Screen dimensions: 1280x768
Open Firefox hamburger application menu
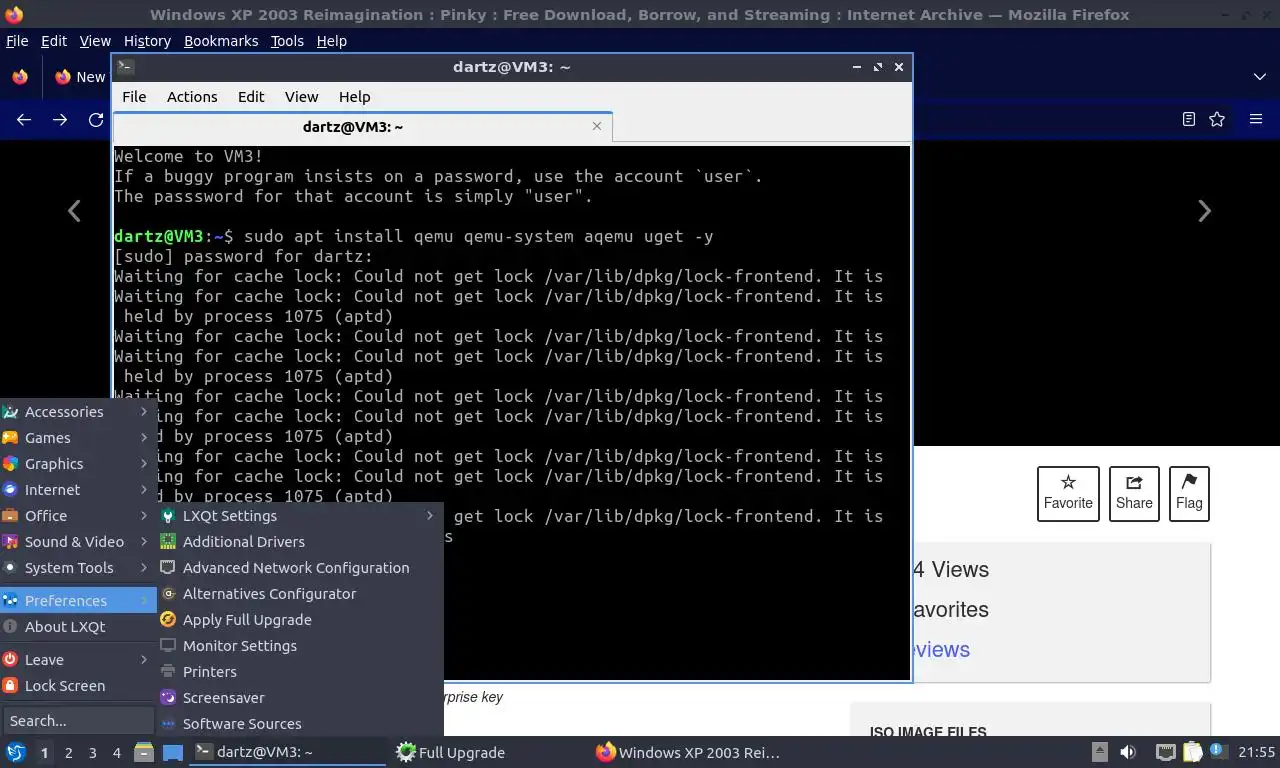pyautogui.click(x=1256, y=119)
